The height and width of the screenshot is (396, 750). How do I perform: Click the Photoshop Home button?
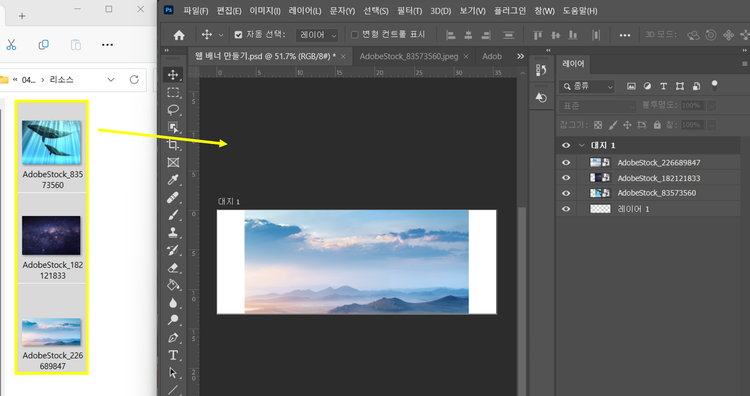[179, 35]
